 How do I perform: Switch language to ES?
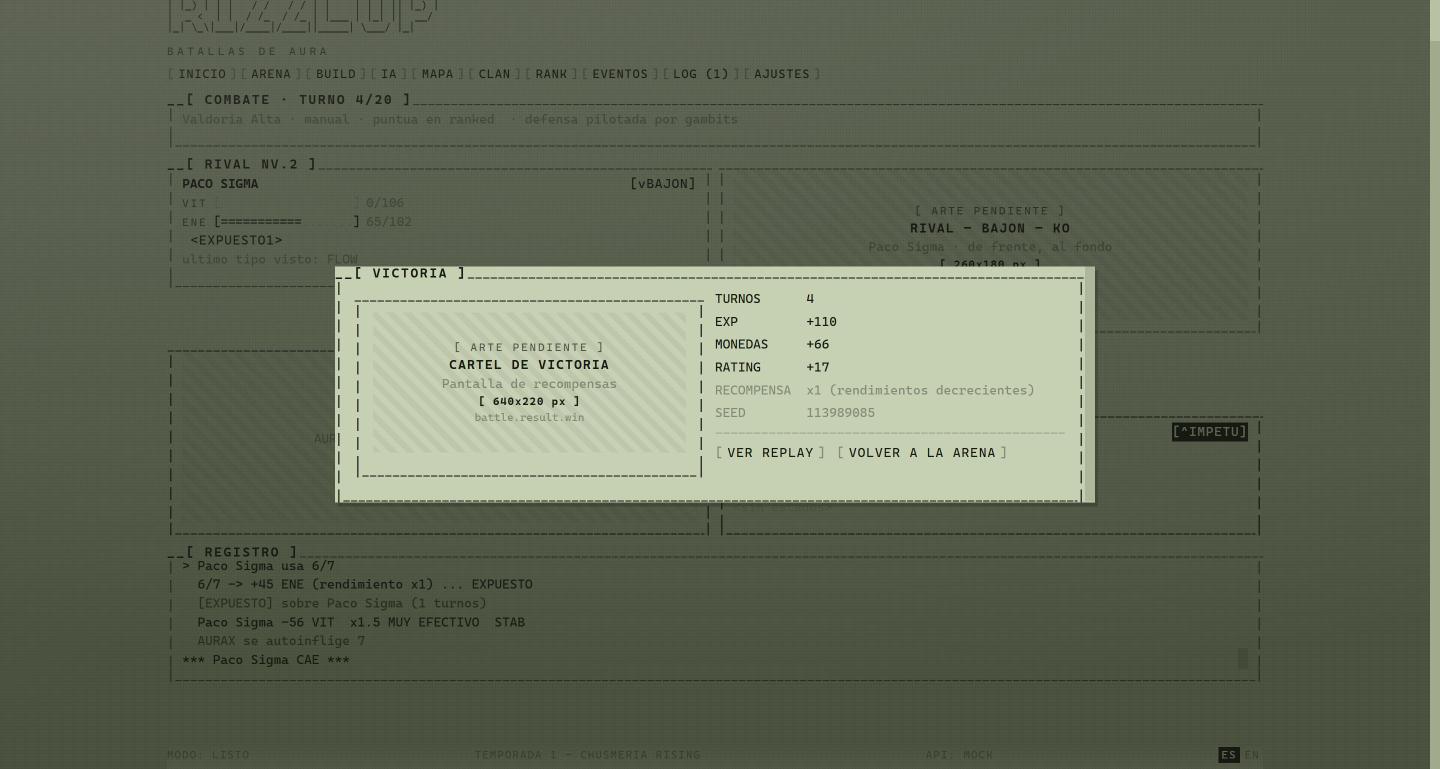click(1229, 755)
